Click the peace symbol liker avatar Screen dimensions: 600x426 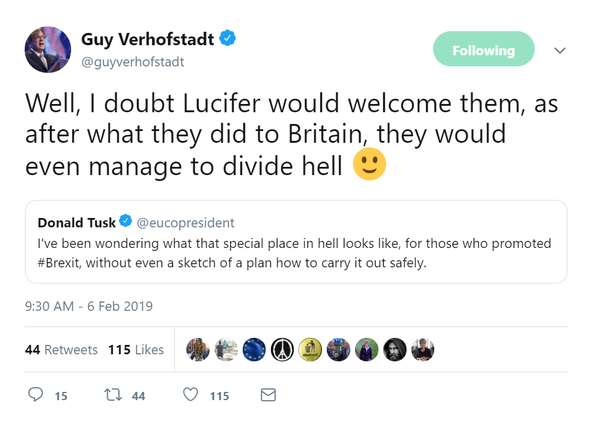coord(282,349)
